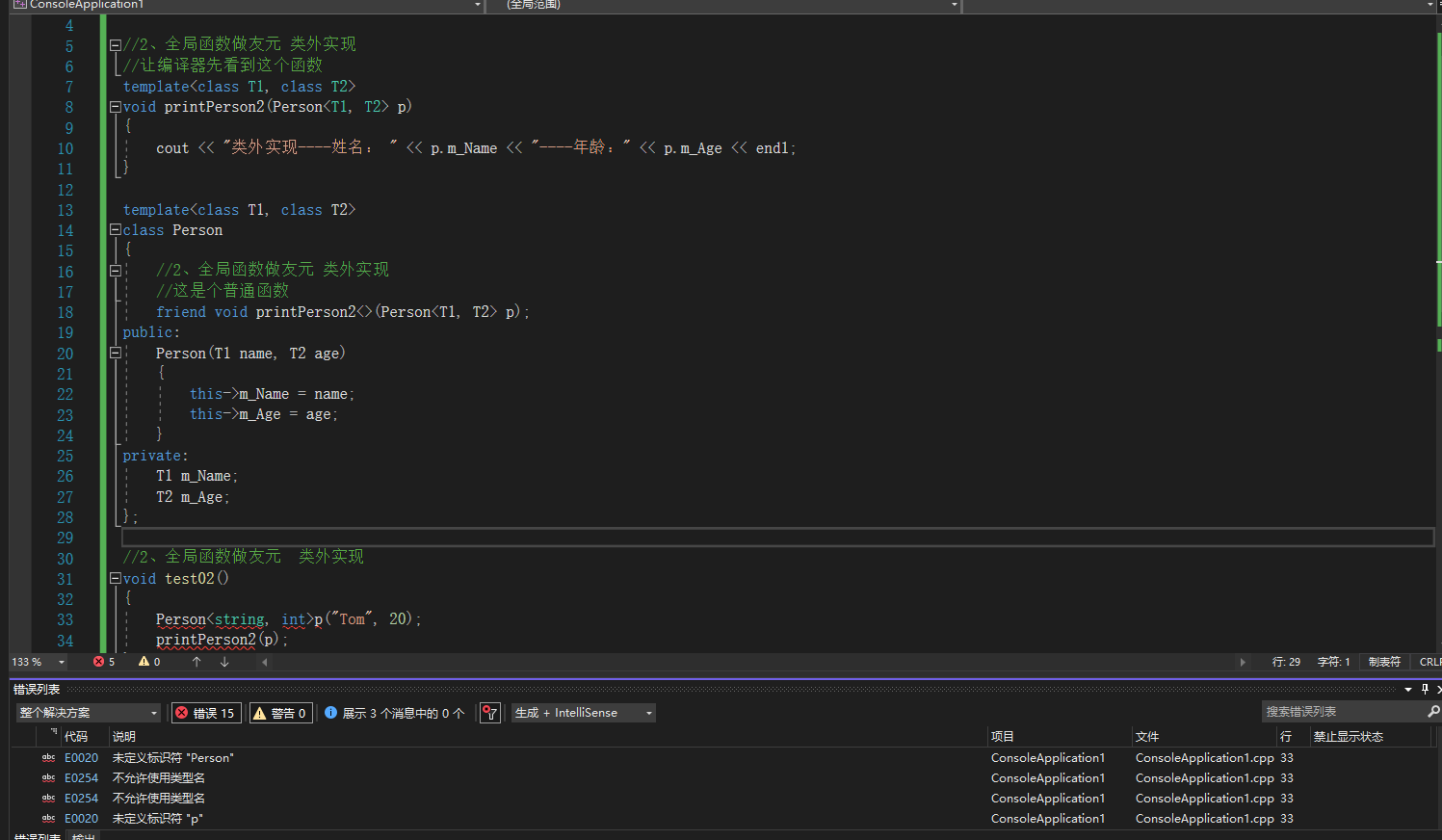Select the error row 未定义标识符 "p"
Viewport: 1442px width, 840px height.
tap(721, 819)
